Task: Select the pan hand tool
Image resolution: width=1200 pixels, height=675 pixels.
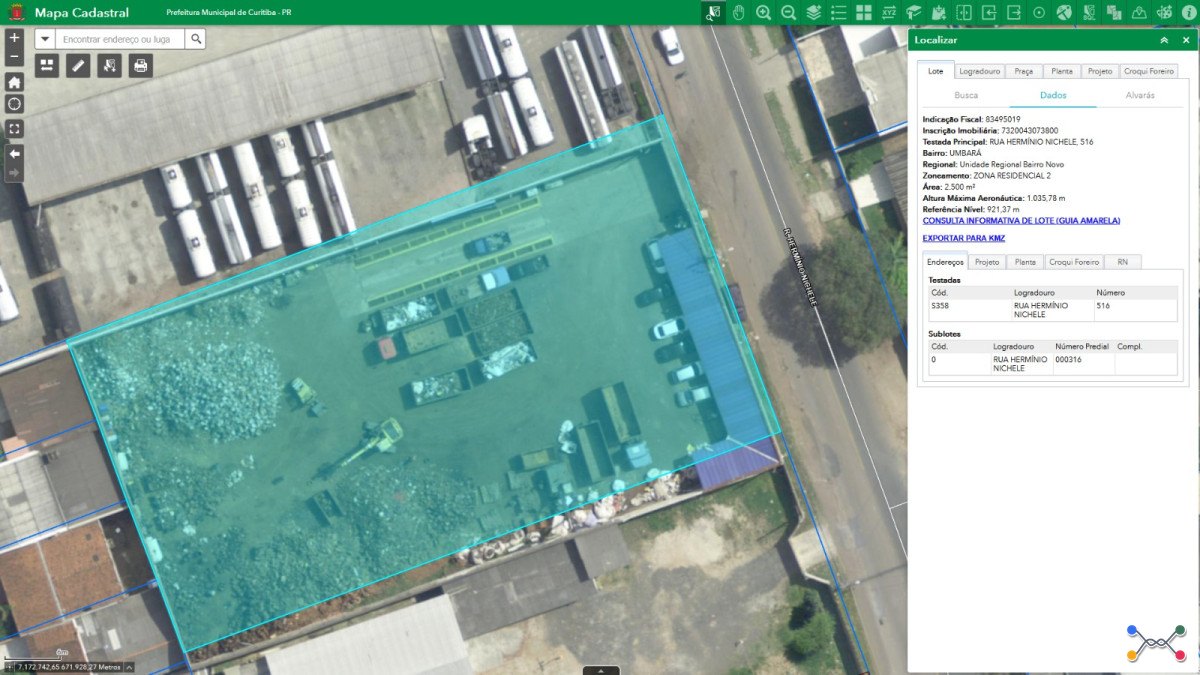Action: point(738,12)
